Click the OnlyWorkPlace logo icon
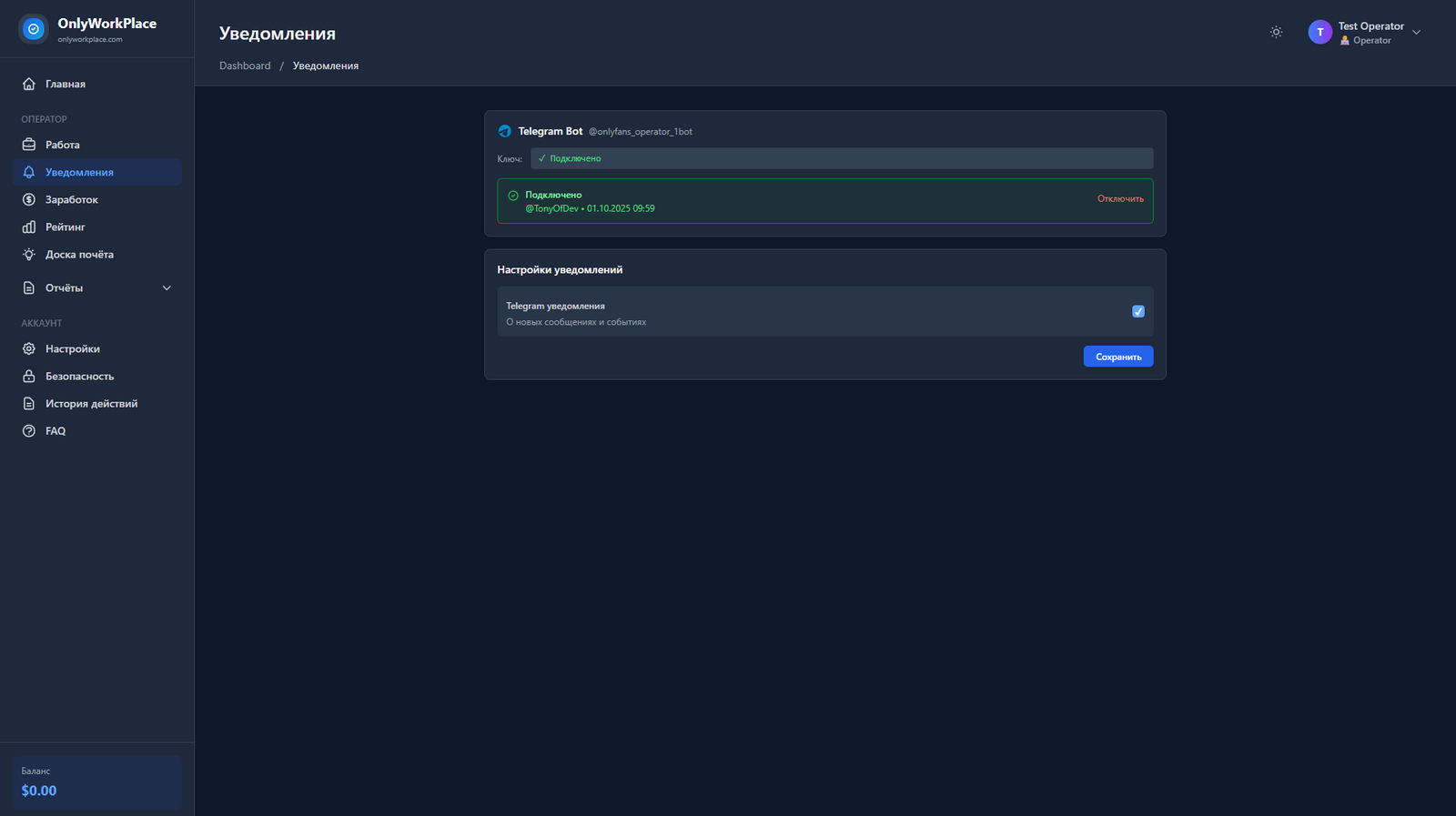This screenshot has width=1456, height=816. [34, 29]
